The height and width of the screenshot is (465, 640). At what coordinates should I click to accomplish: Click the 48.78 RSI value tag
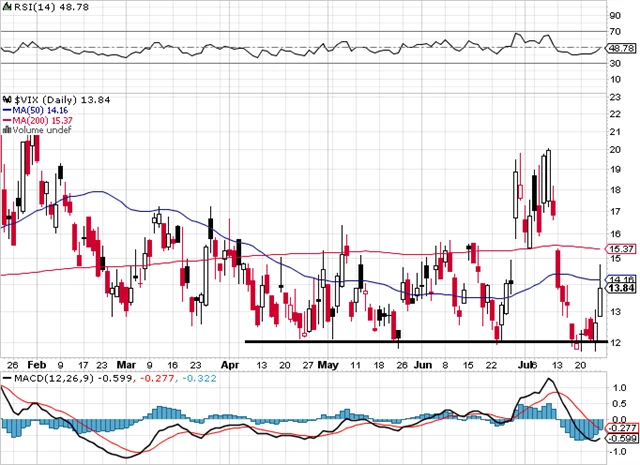622,47
